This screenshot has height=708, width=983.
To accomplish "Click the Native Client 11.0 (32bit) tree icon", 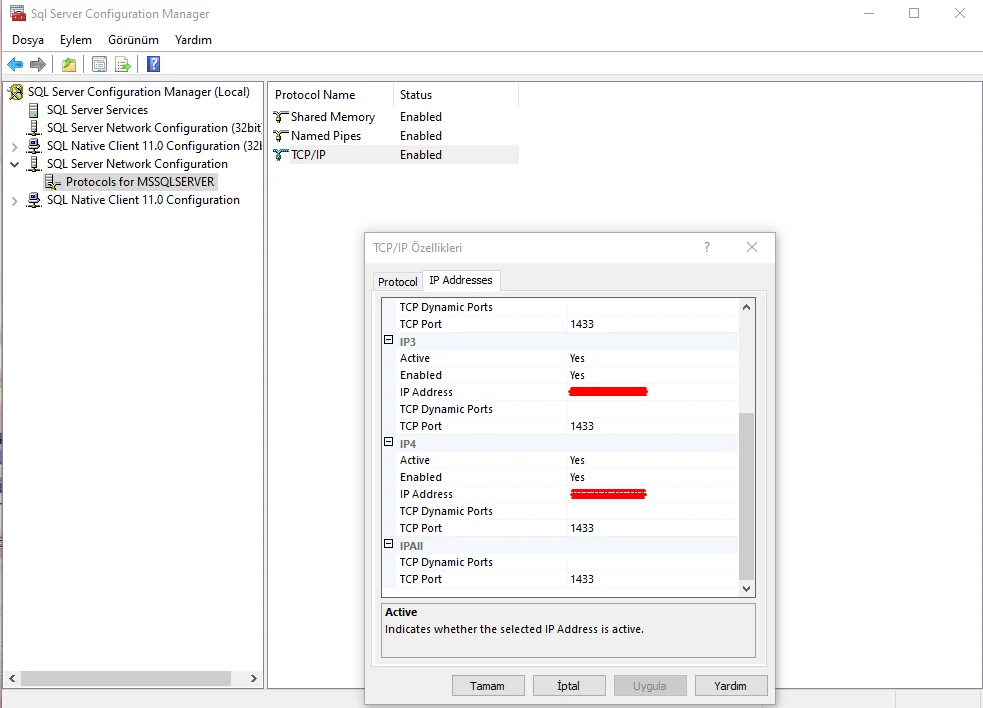I will click(34, 146).
